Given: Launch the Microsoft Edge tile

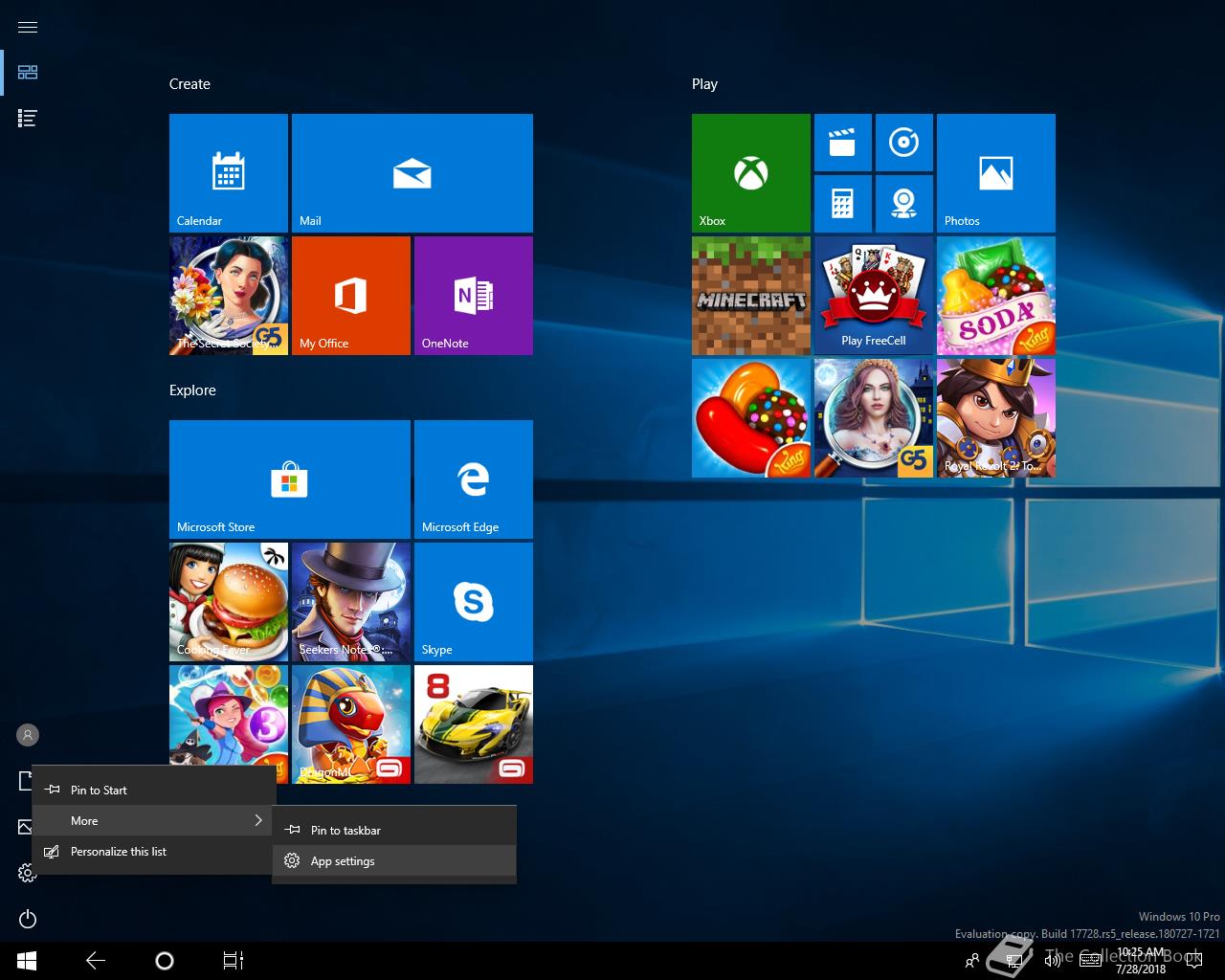Looking at the screenshot, I should click(474, 479).
